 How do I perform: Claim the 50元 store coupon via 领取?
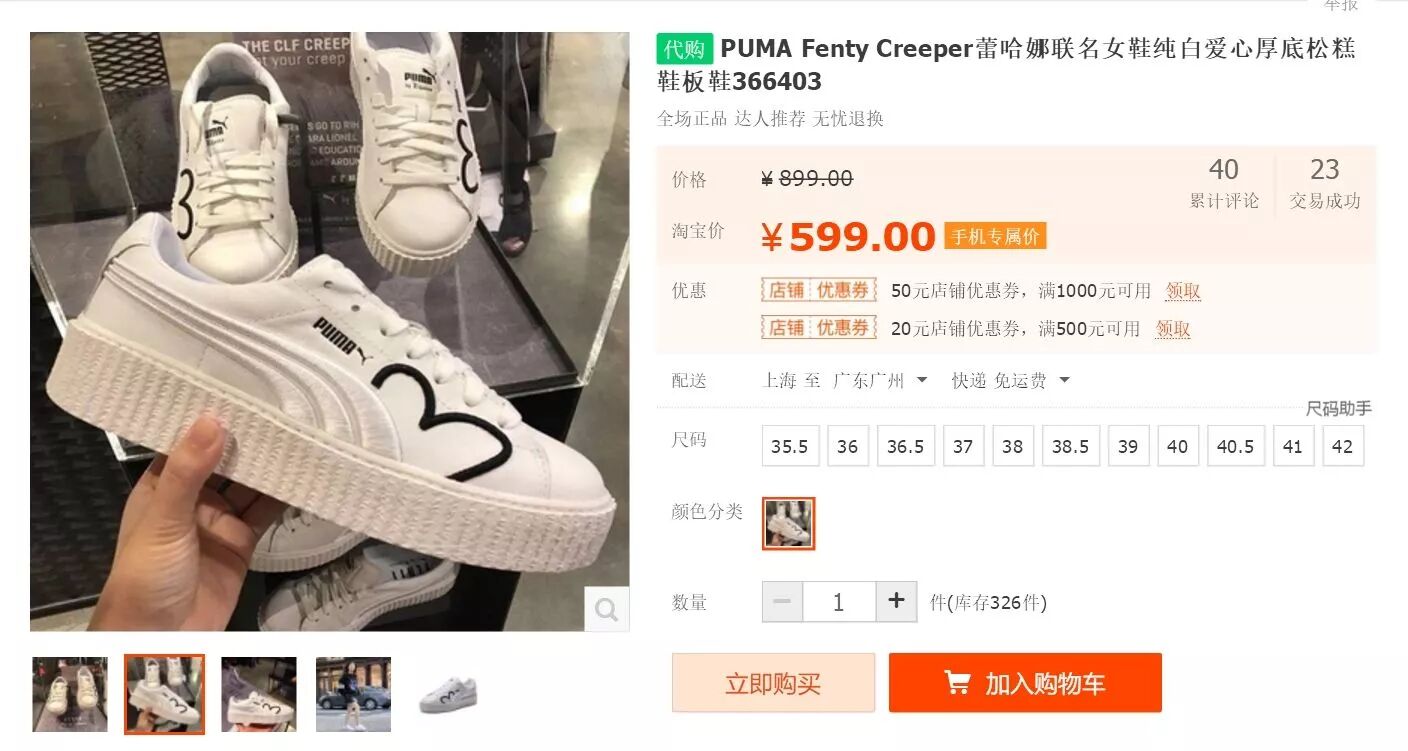(x=1183, y=291)
